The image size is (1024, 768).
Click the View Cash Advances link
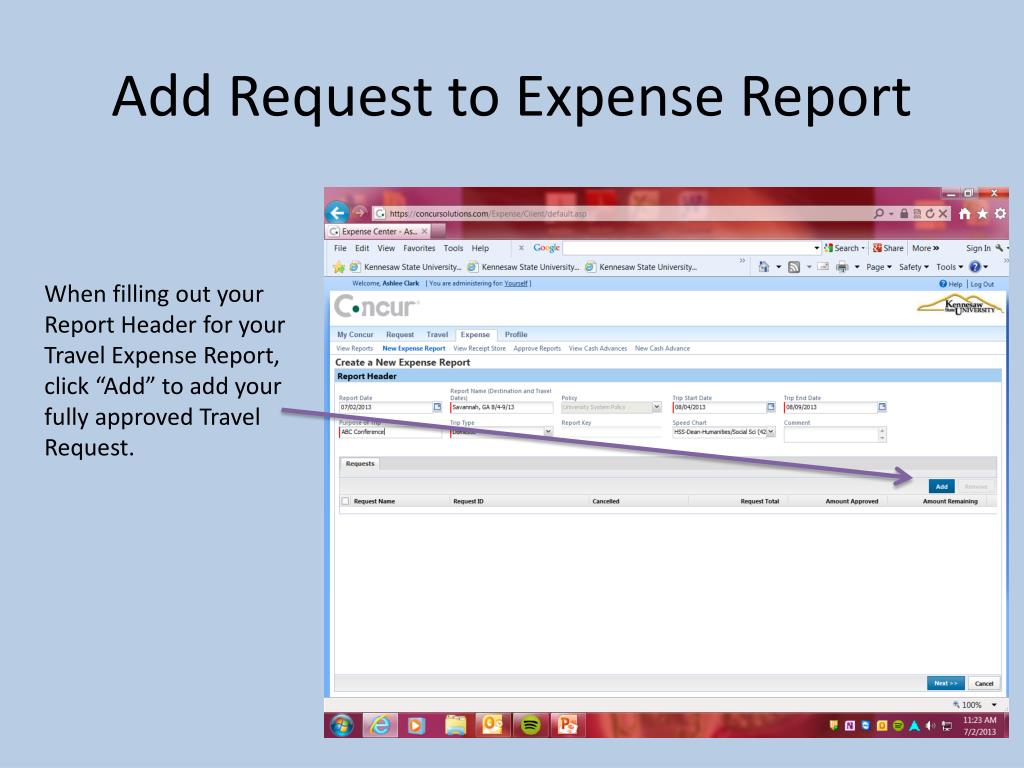pyautogui.click(x=598, y=349)
